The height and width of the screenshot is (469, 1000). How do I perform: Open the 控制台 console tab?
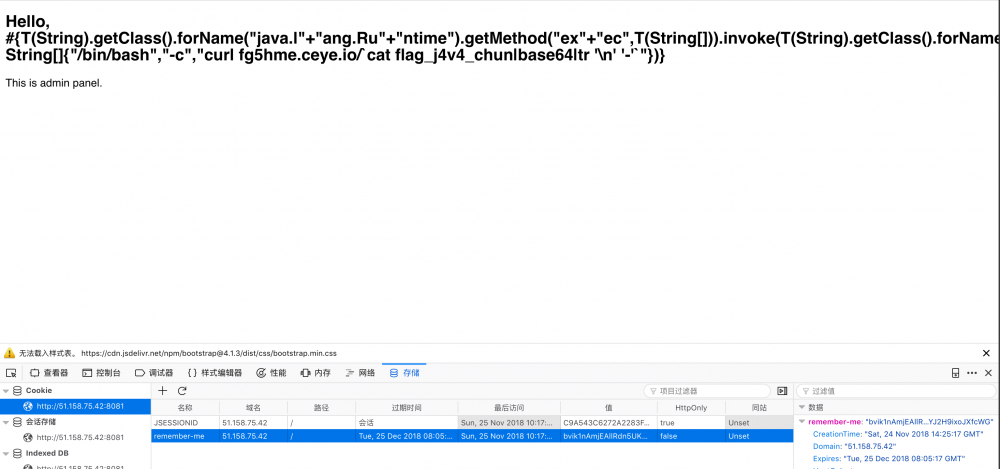coord(101,373)
